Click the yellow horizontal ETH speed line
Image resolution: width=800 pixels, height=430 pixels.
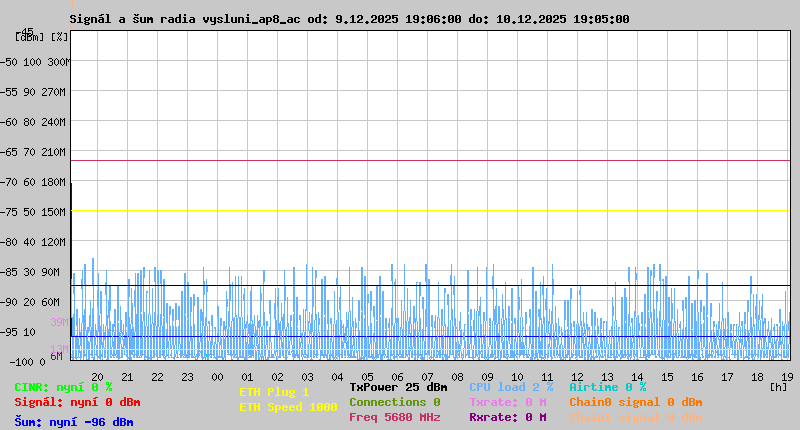(x=430, y=210)
